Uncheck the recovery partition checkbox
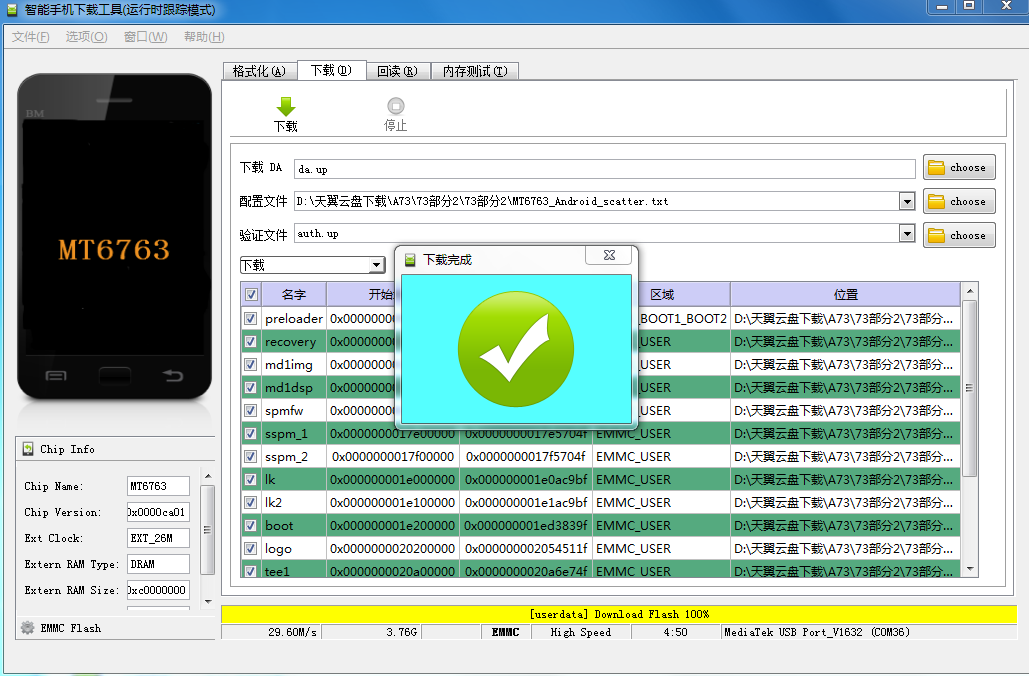 pos(250,341)
